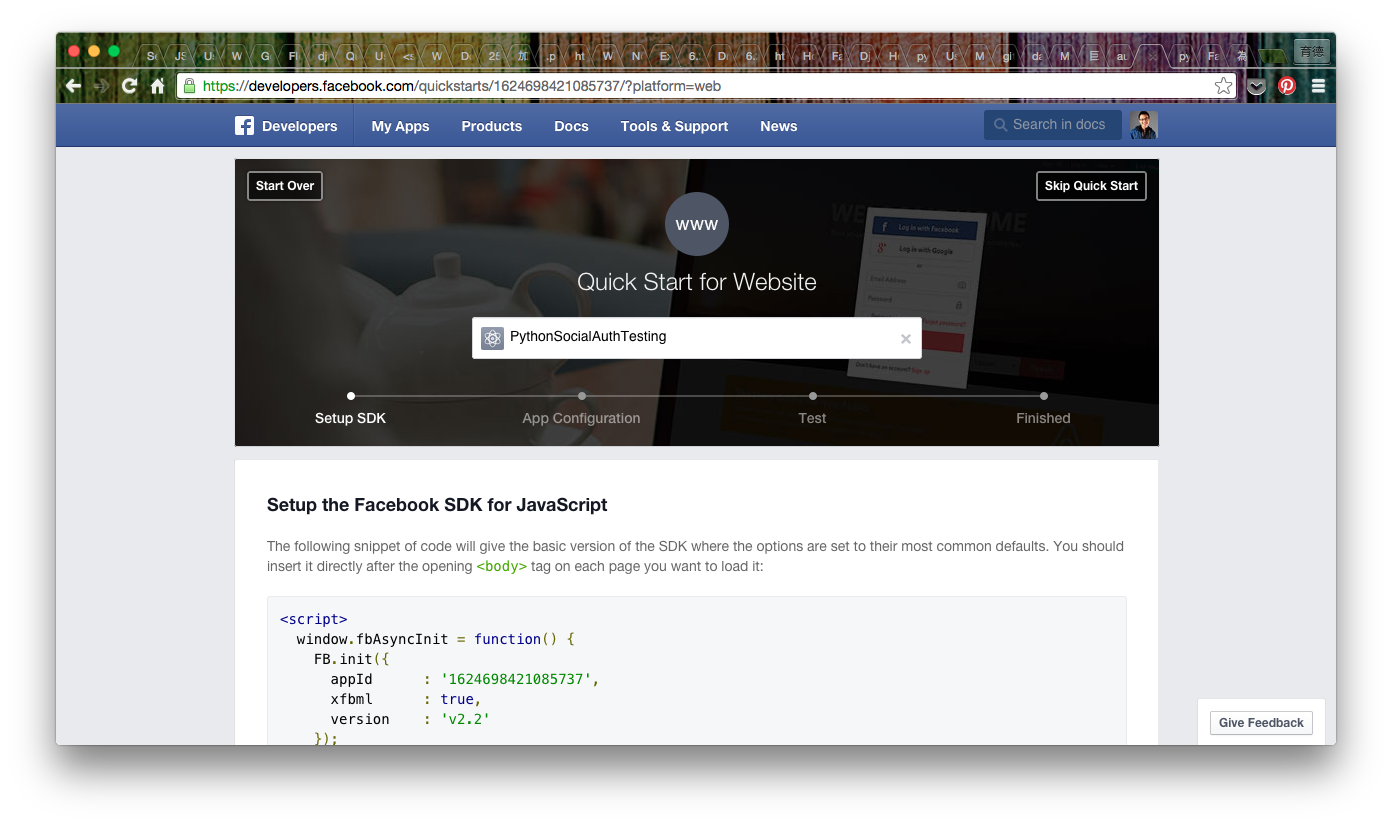The image size is (1392, 825).
Task: Click the browser back arrow
Action: [x=73, y=86]
